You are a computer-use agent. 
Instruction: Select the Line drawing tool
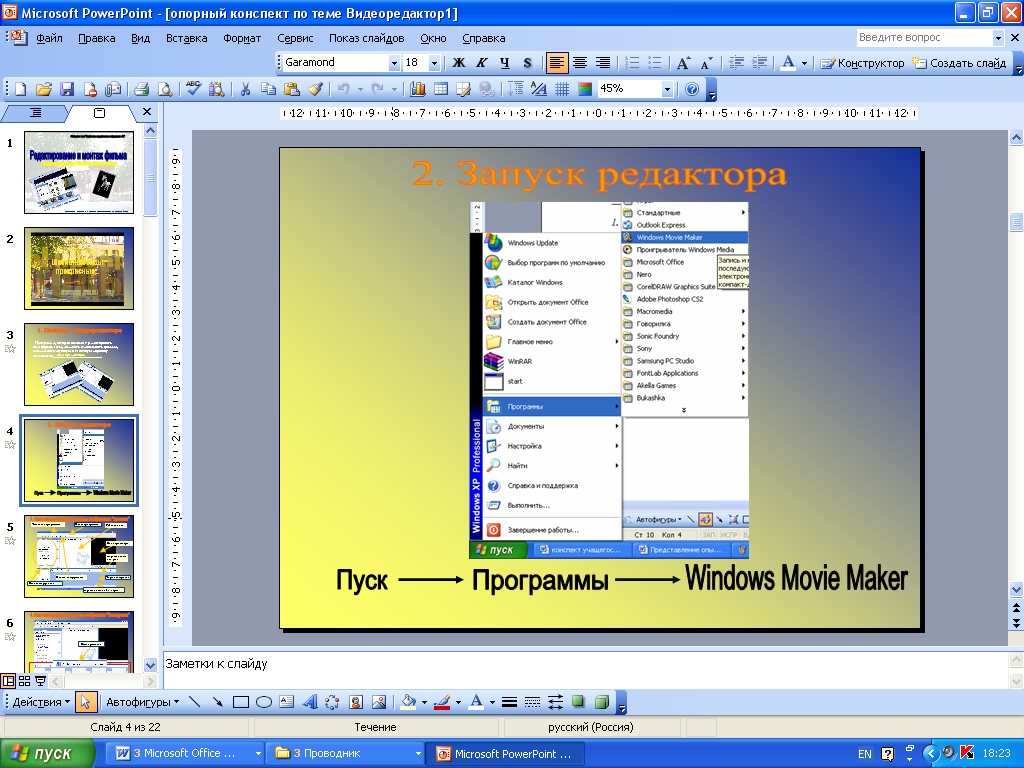195,702
